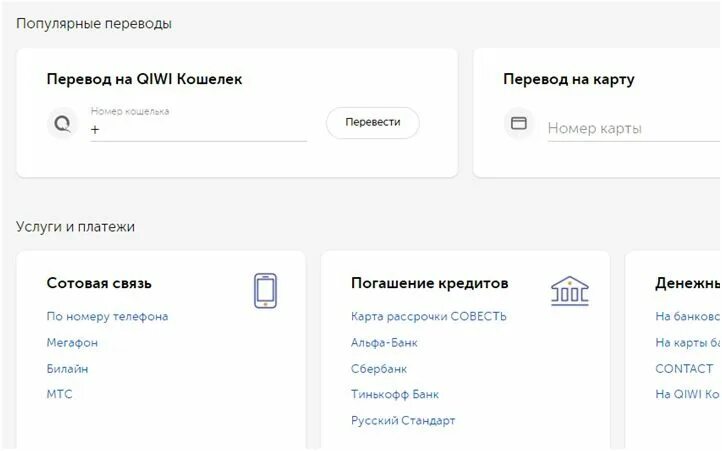Screen dimensions: 722x451
Task: Open the Русский Стандарт link
Action: pyautogui.click(x=403, y=420)
